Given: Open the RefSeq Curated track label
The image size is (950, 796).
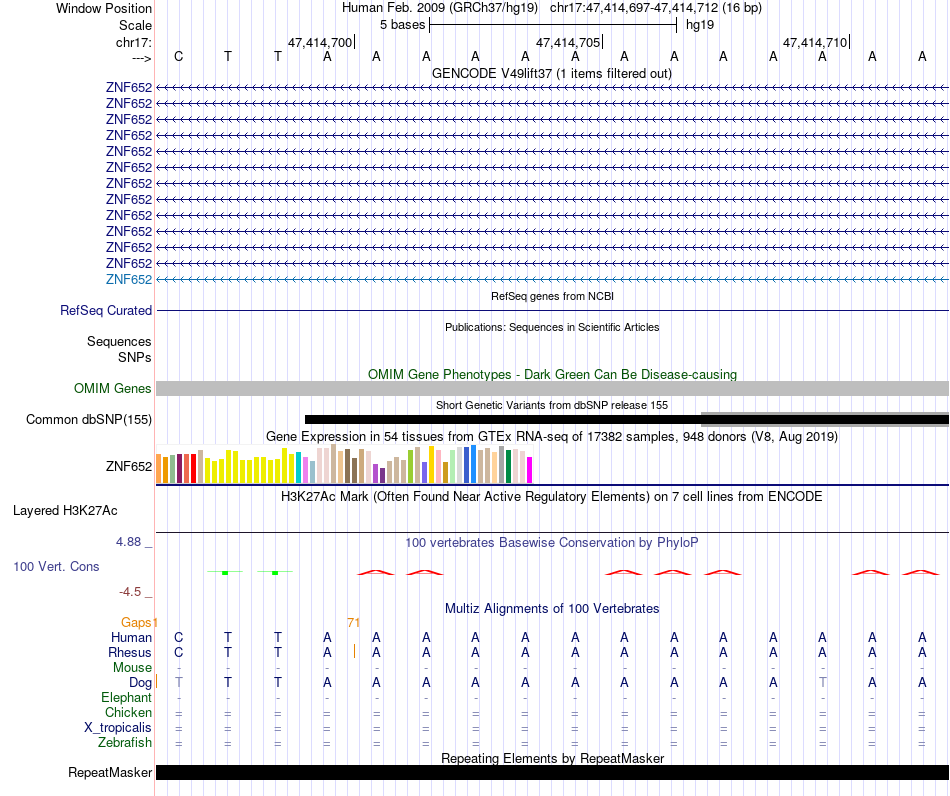Looking at the screenshot, I should (x=106, y=310).
